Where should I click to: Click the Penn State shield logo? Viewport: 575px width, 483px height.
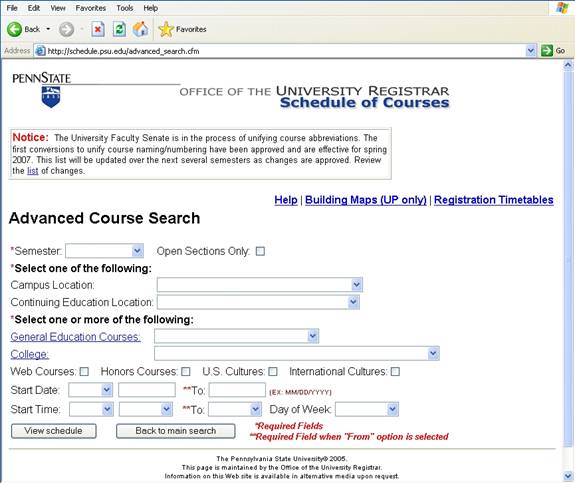point(51,97)
